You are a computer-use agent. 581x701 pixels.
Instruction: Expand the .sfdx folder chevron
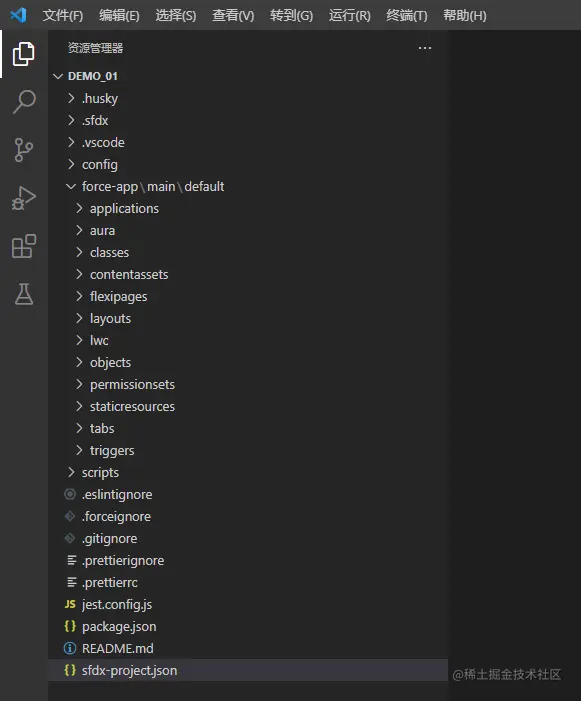click(71, 120)
